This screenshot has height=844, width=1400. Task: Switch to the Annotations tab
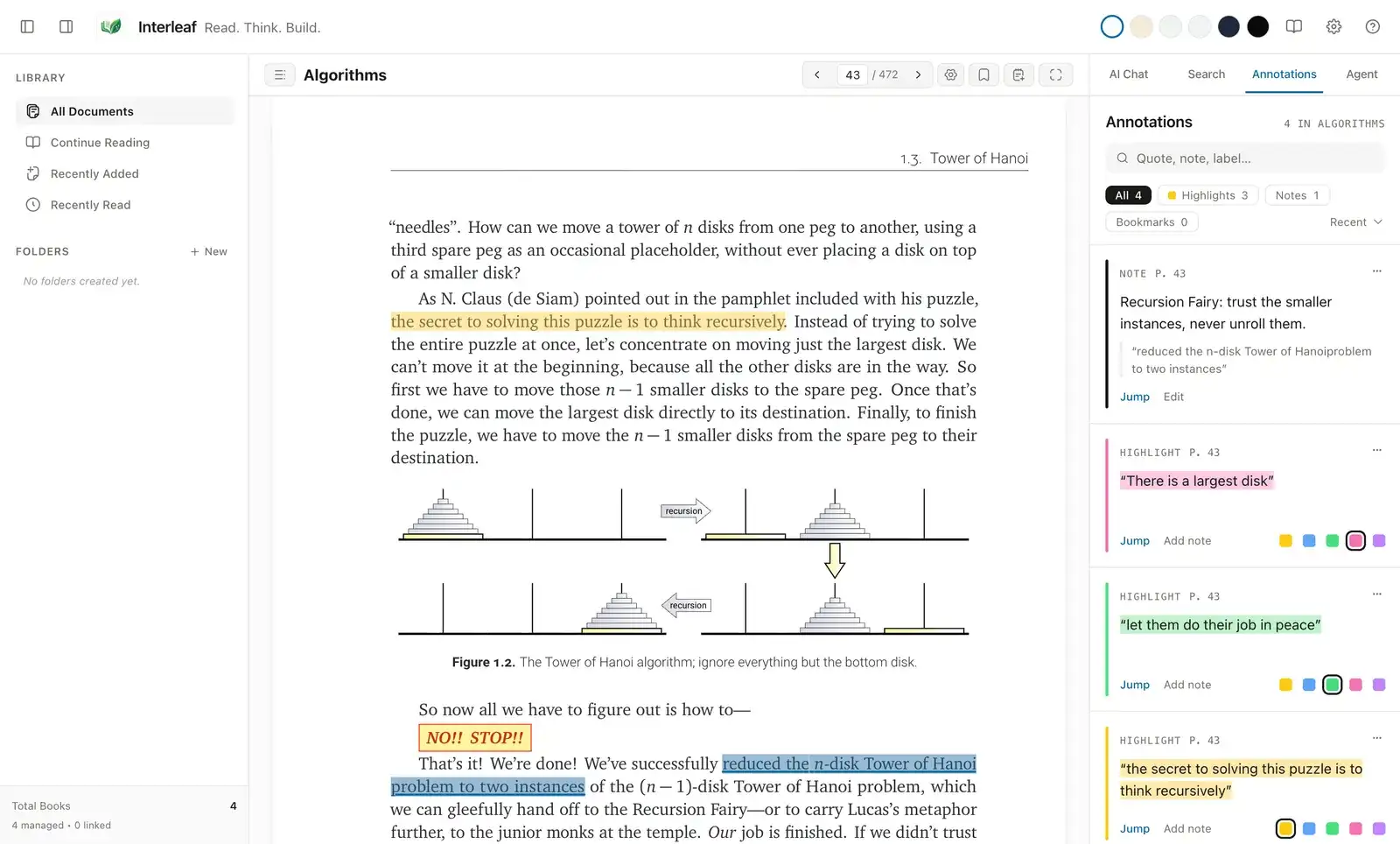tap(1284, 74)
